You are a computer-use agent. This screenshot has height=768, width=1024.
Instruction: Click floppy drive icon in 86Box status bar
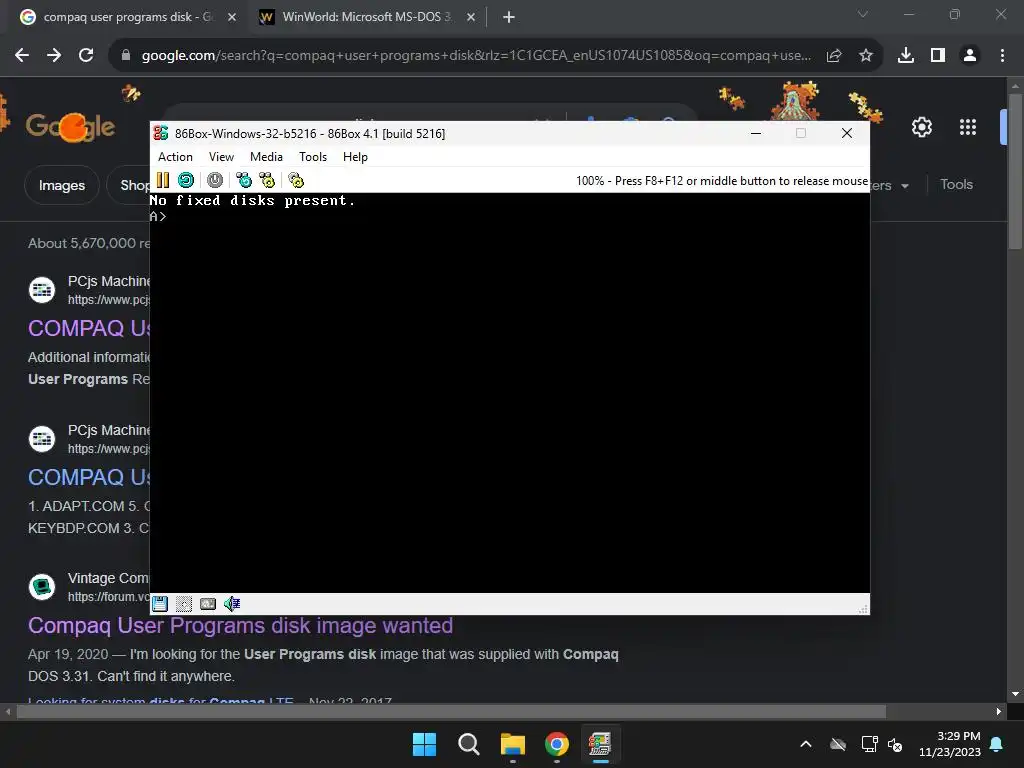pos(160,604)
